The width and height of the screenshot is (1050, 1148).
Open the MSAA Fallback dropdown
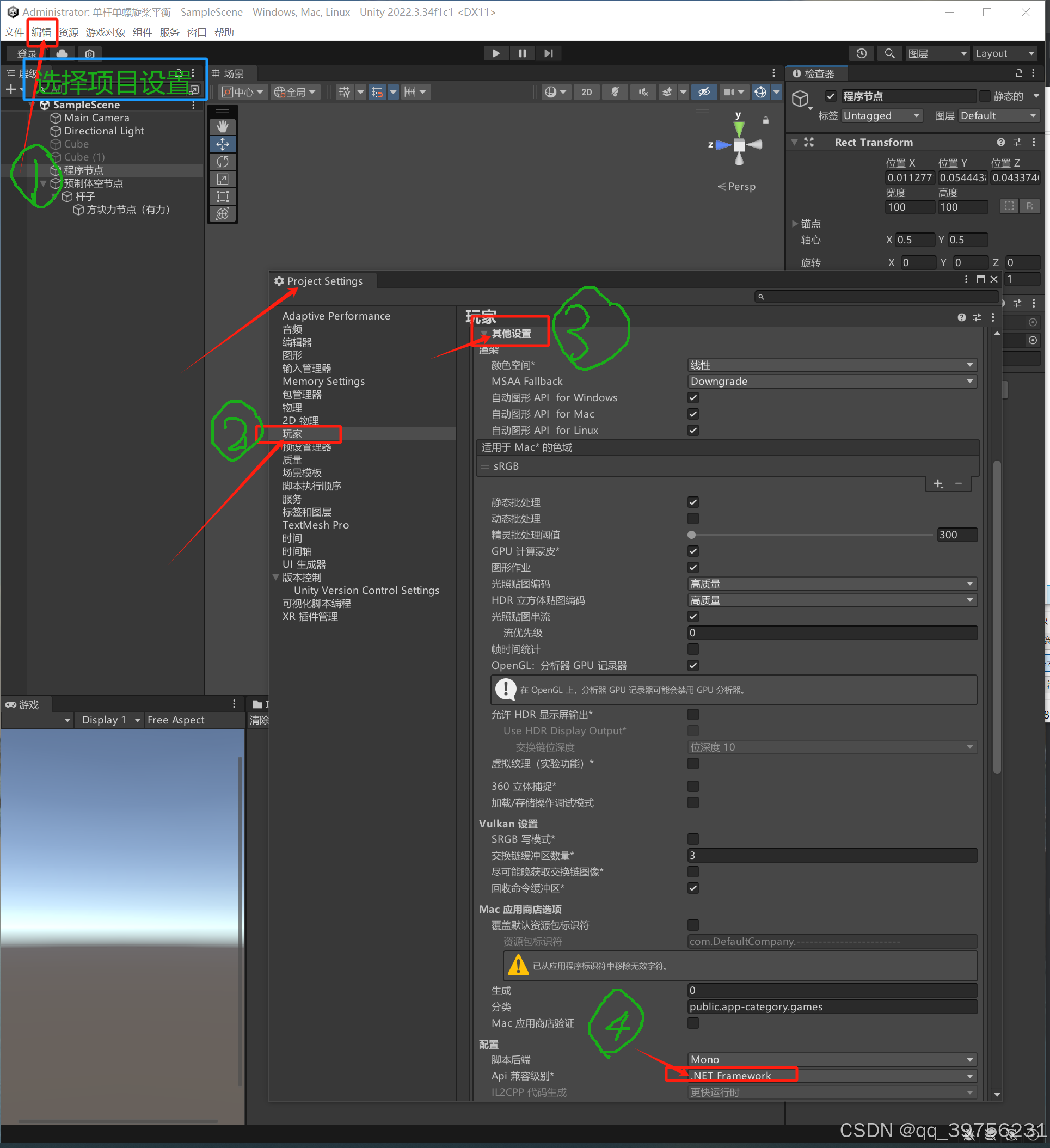(x=831, y=381)
